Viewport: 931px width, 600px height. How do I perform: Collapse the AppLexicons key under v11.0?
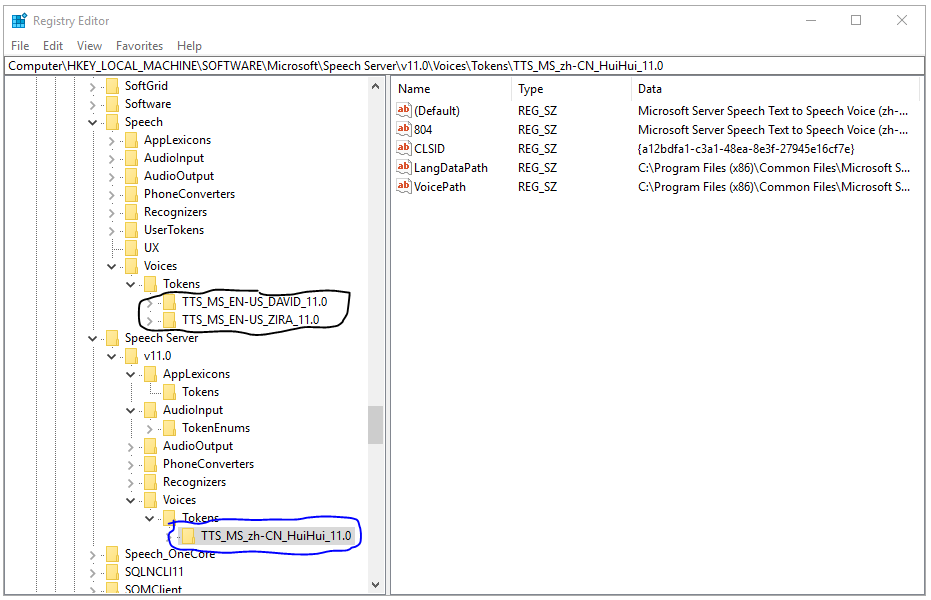coord(131,374)
